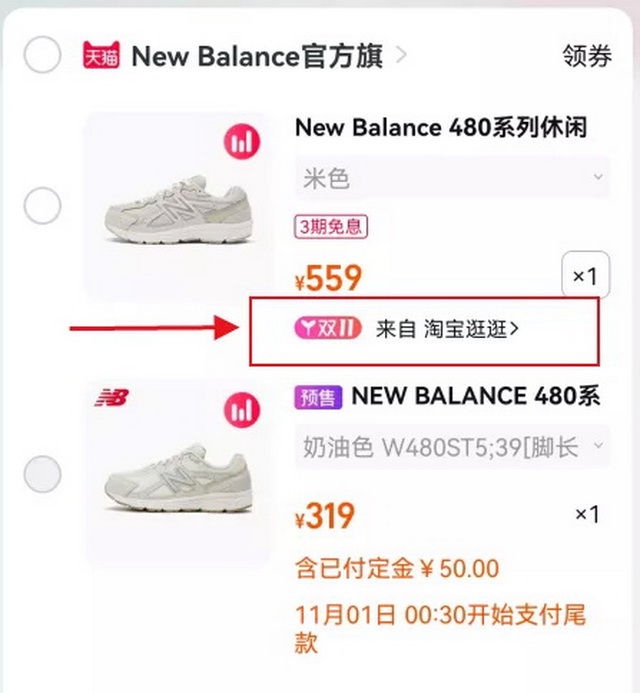Open the 米色 color variant dropdown
The width and height of the screenshot is (640, 693).
(452, 179)
